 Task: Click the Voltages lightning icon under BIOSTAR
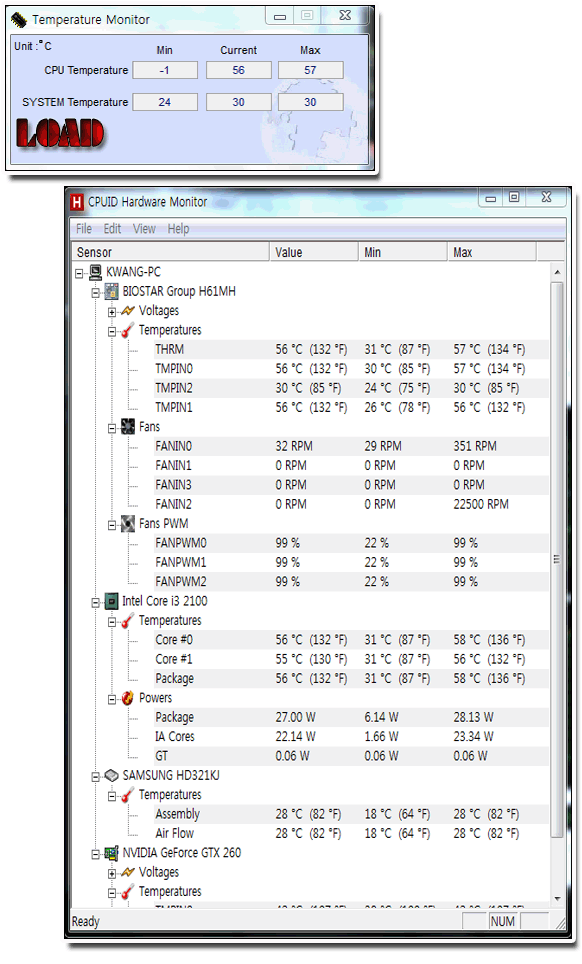(128, 310)
